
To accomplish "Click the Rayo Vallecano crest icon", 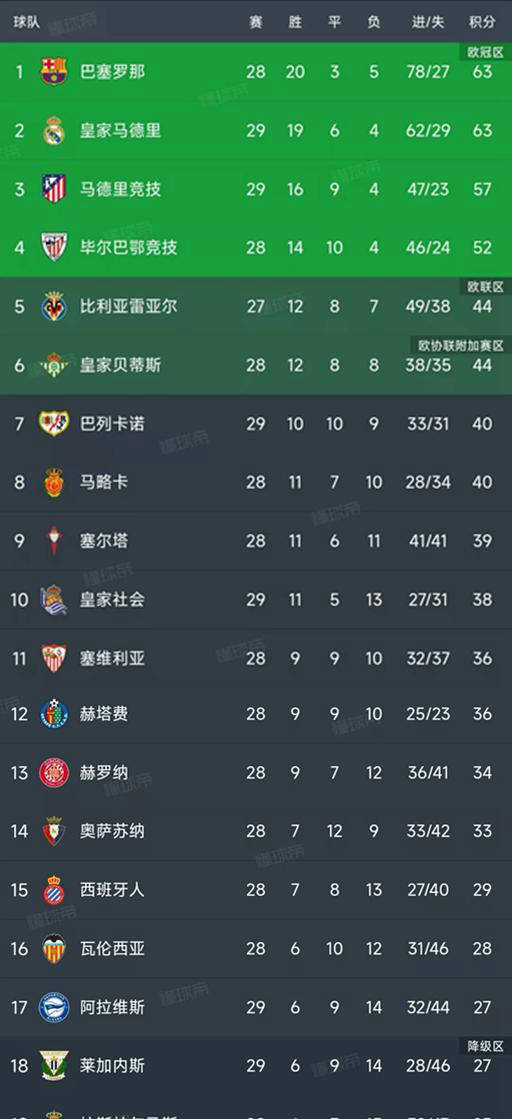I will click(54, 424).
